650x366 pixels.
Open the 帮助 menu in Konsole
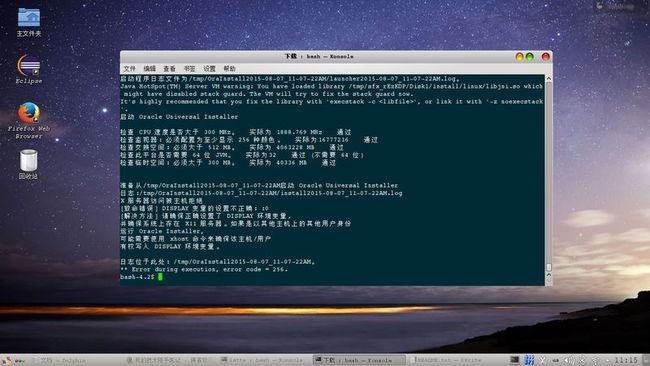pos(229,68)
